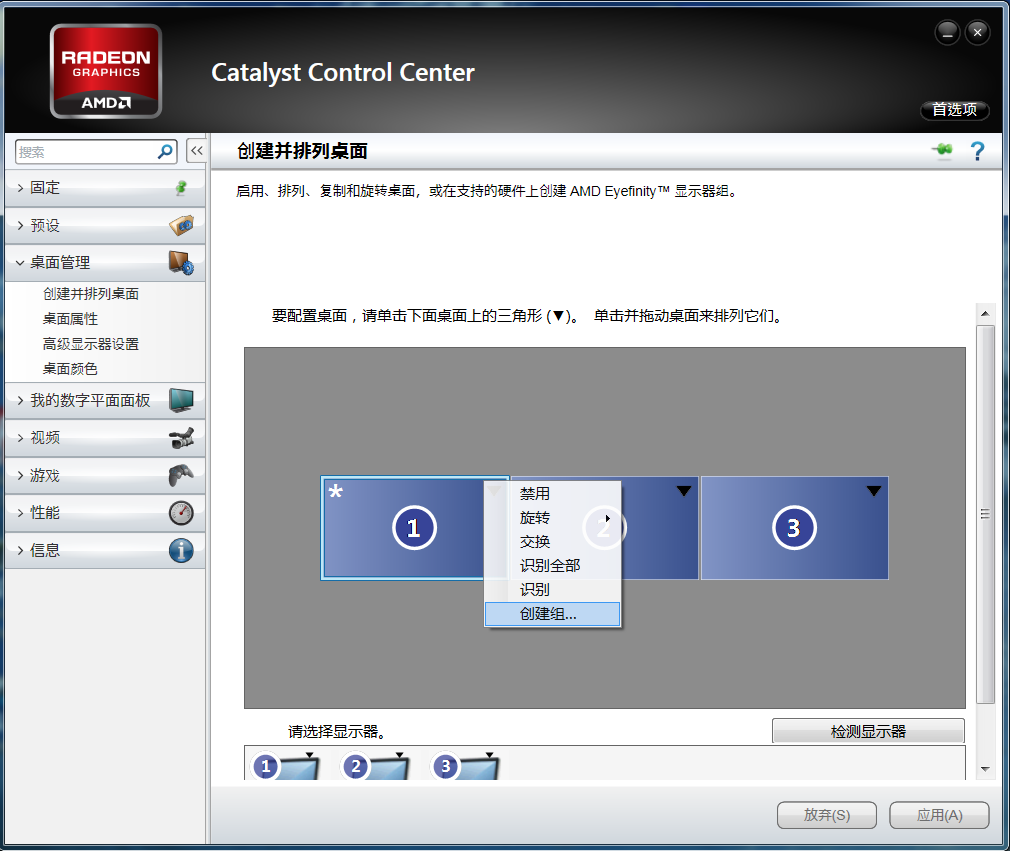Open the triangle menu on desktop 3
1010x851 pixels.
(x=873, y=491)
